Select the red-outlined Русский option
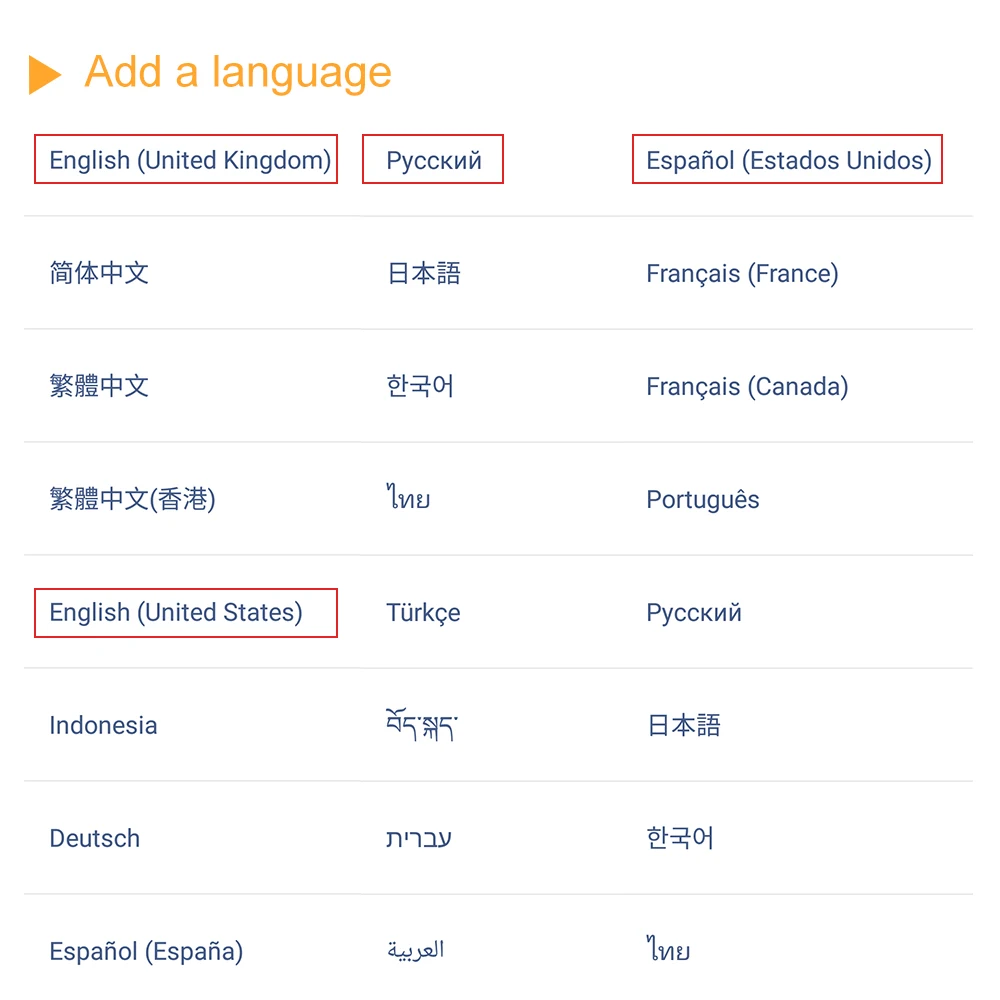This screenshot has width=1000, height=1000. click(434, 160)
